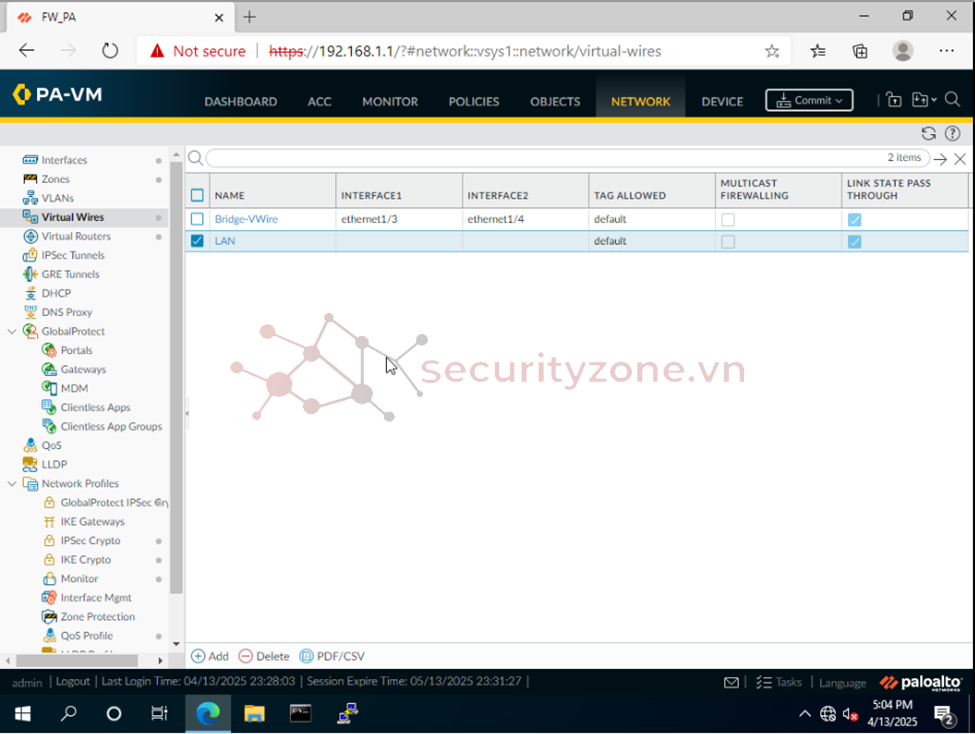Open the Monitor profile icon
975x734 pixels.
click(x=49, y=578)
